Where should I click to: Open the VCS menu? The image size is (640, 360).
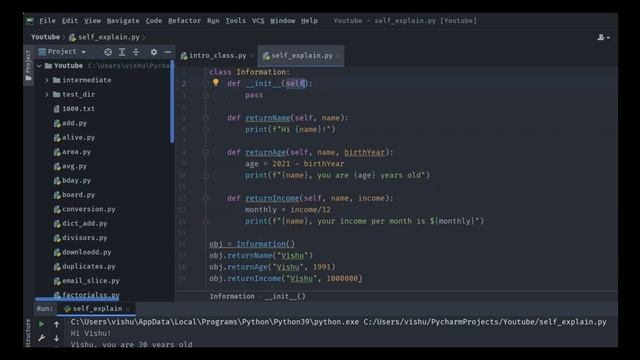(x=258, y=20)
